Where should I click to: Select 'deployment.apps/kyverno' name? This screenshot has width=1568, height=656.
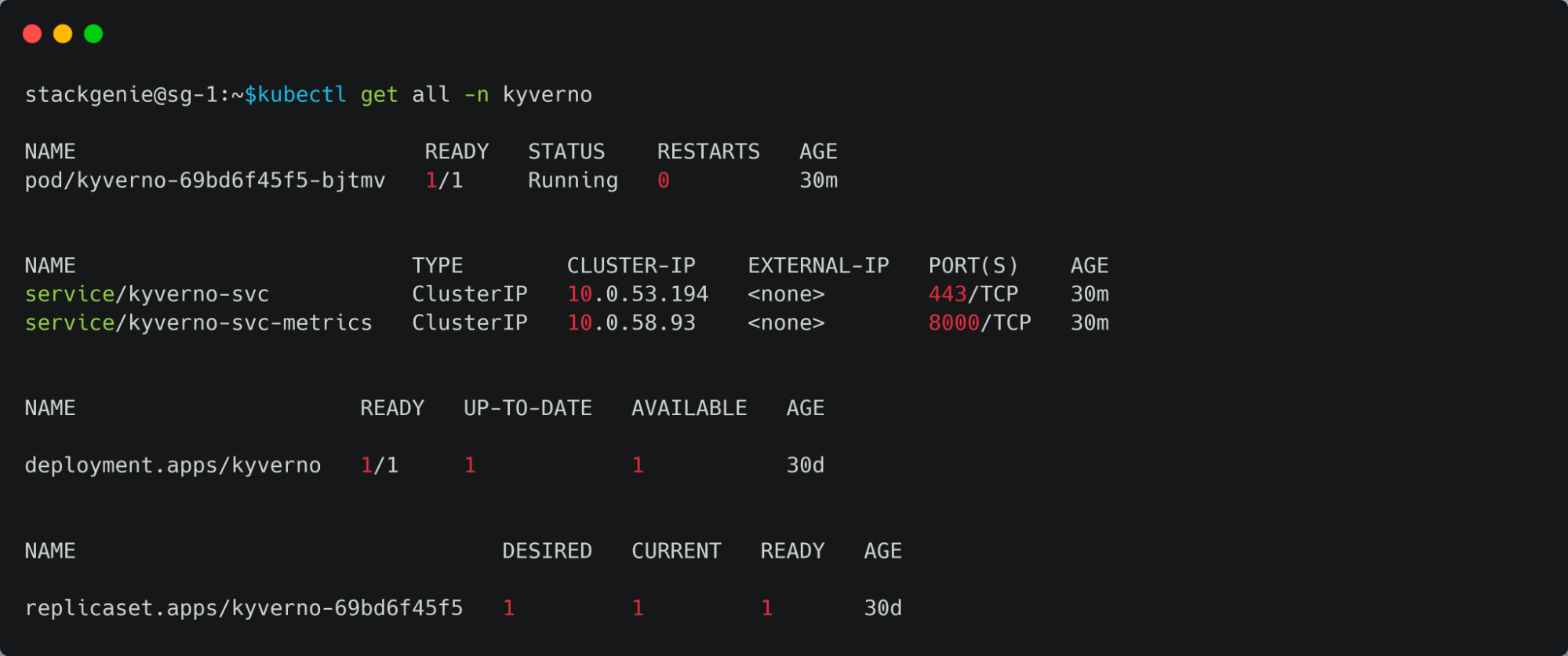[173, 465]
